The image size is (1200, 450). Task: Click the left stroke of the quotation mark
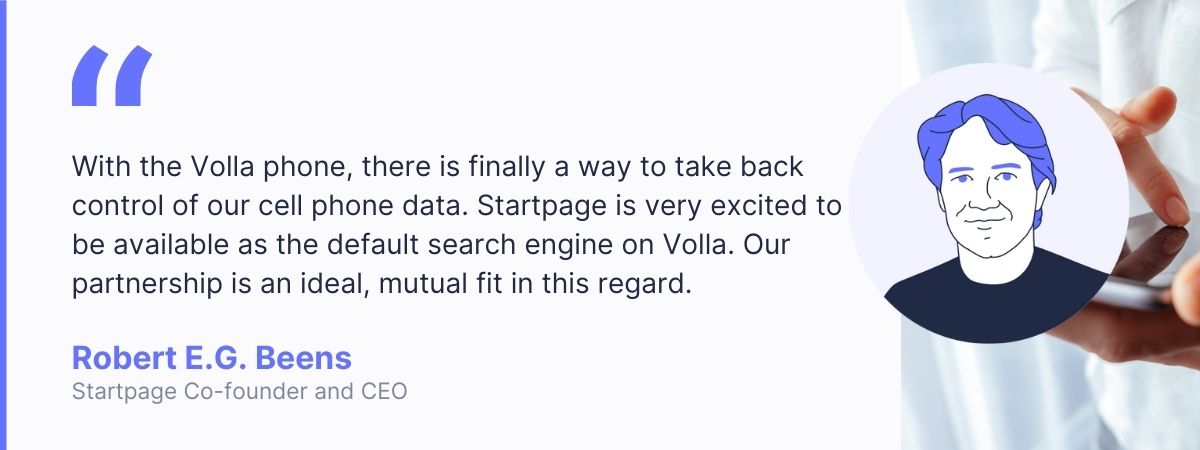pos(90,76)
